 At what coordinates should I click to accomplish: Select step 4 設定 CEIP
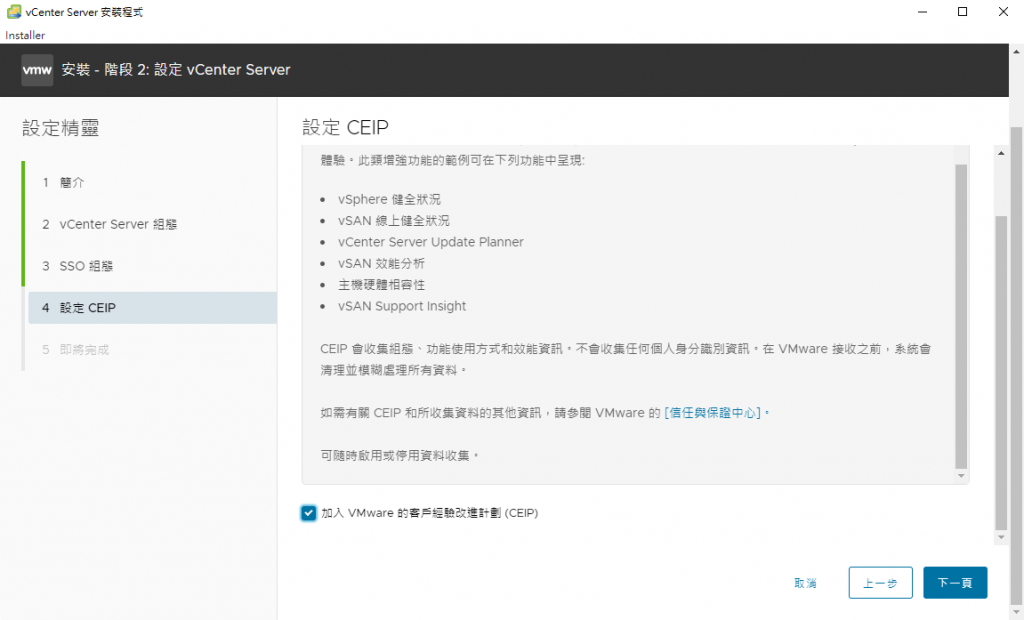[x=152, y=308]
